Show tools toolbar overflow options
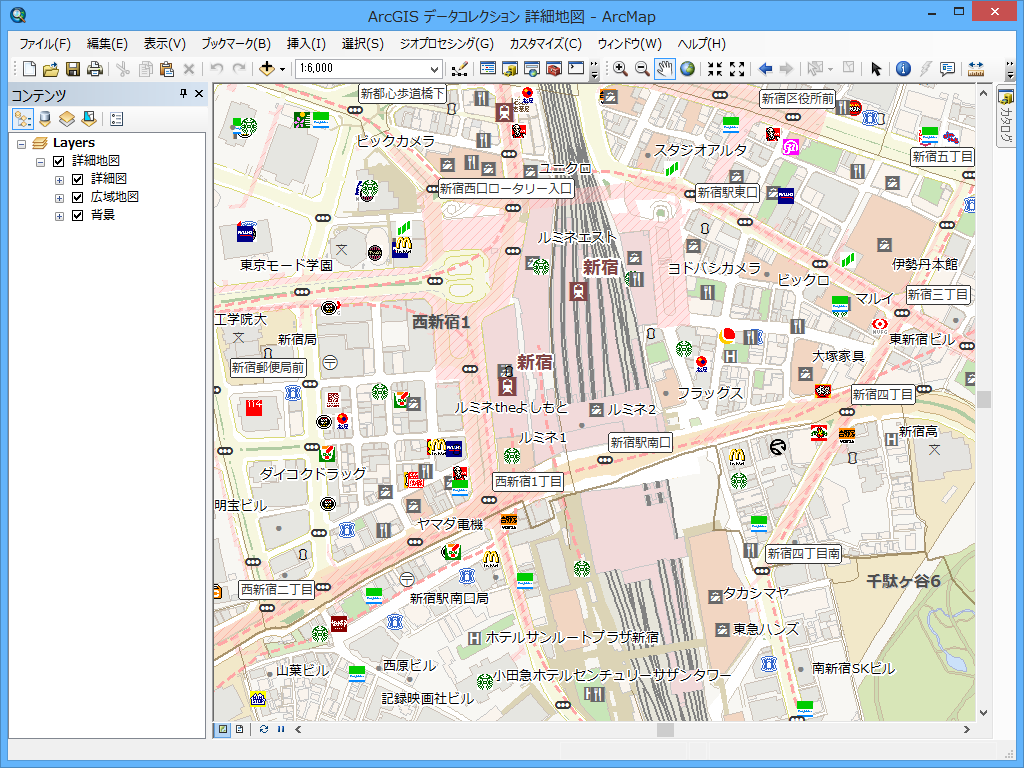This screenshot has width=1024, height=768. click(x=1010, y=70)
